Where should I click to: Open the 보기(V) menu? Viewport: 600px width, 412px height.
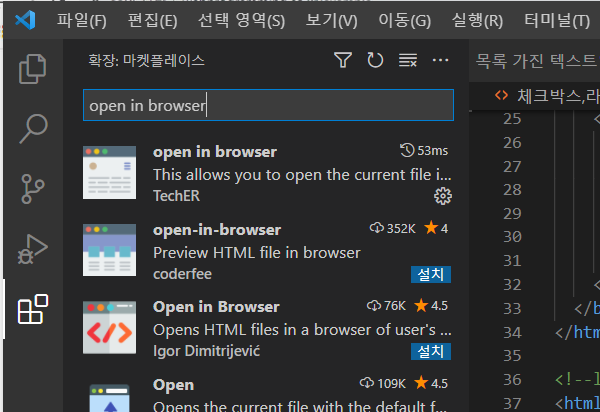coord(331,20)
